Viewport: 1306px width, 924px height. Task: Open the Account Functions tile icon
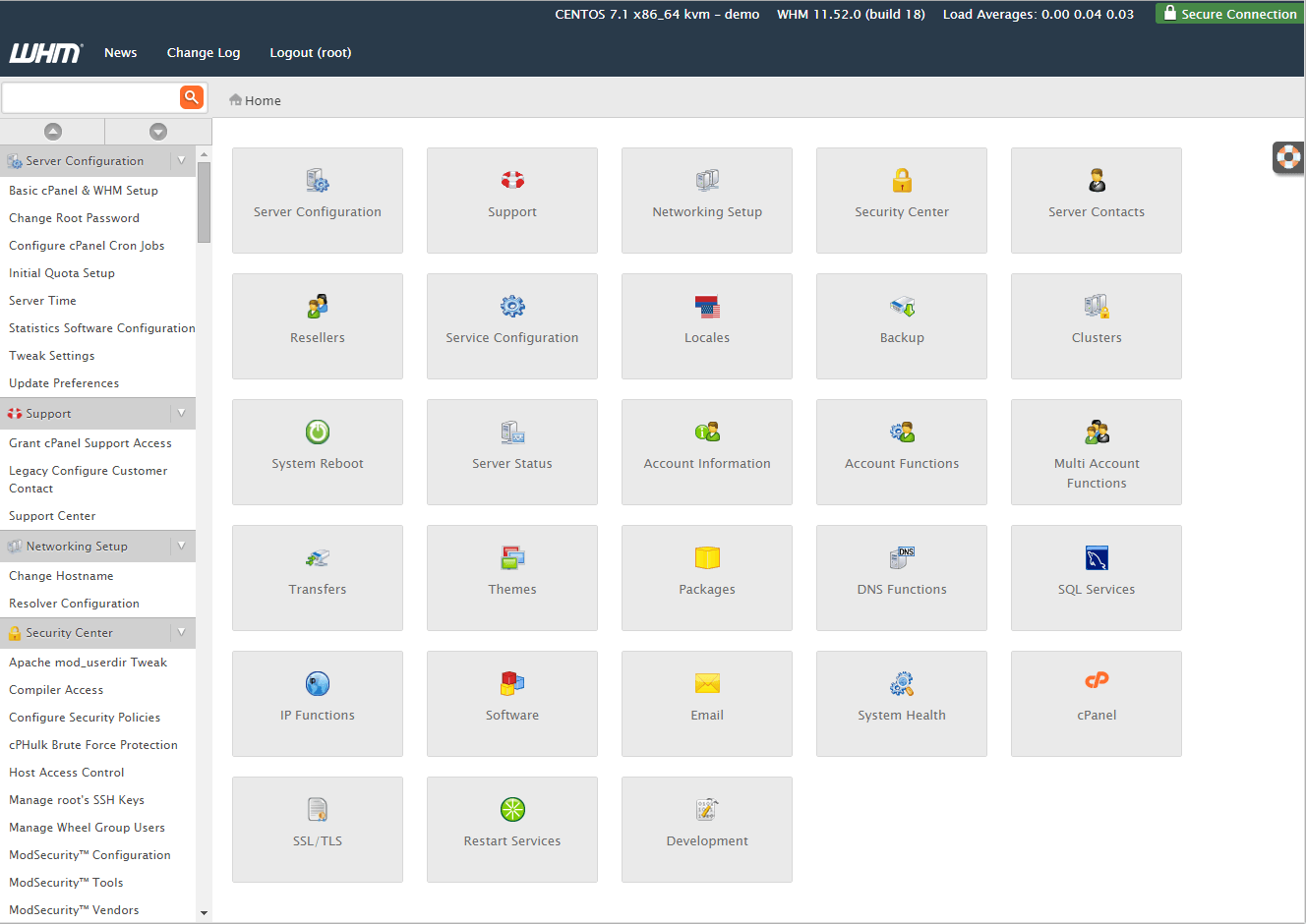coord(902,432)
